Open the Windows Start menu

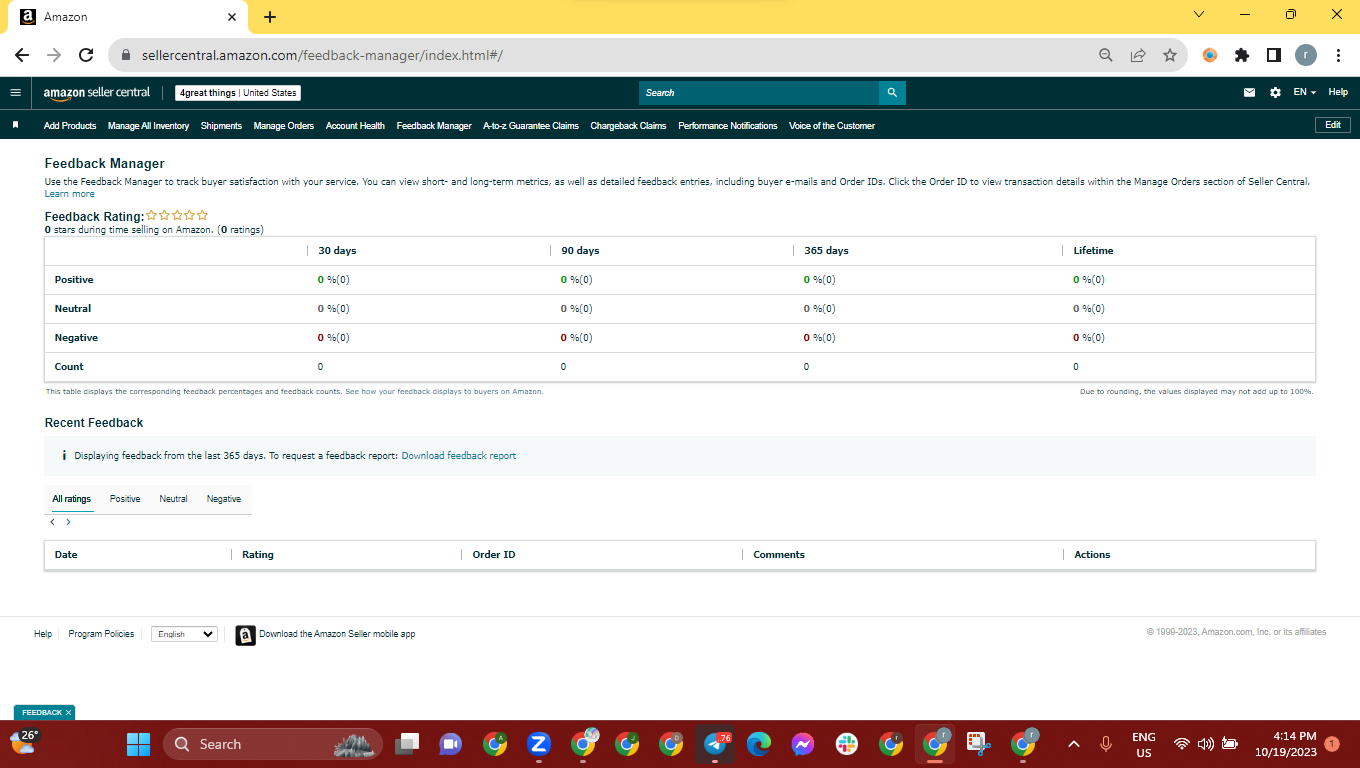point(138,744)
